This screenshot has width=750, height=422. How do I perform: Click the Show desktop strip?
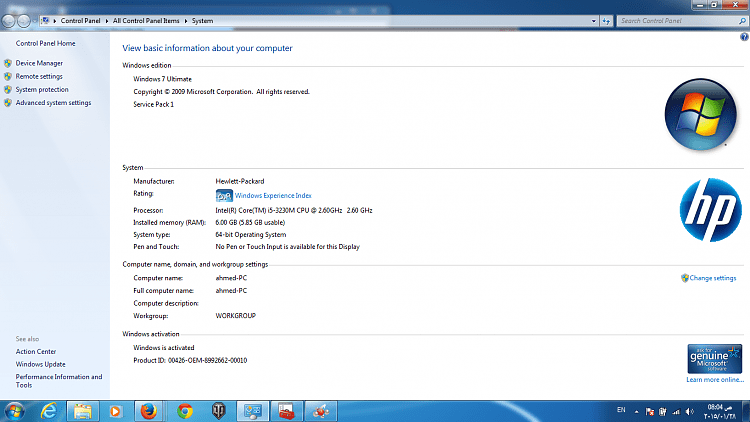coord(746,411)
